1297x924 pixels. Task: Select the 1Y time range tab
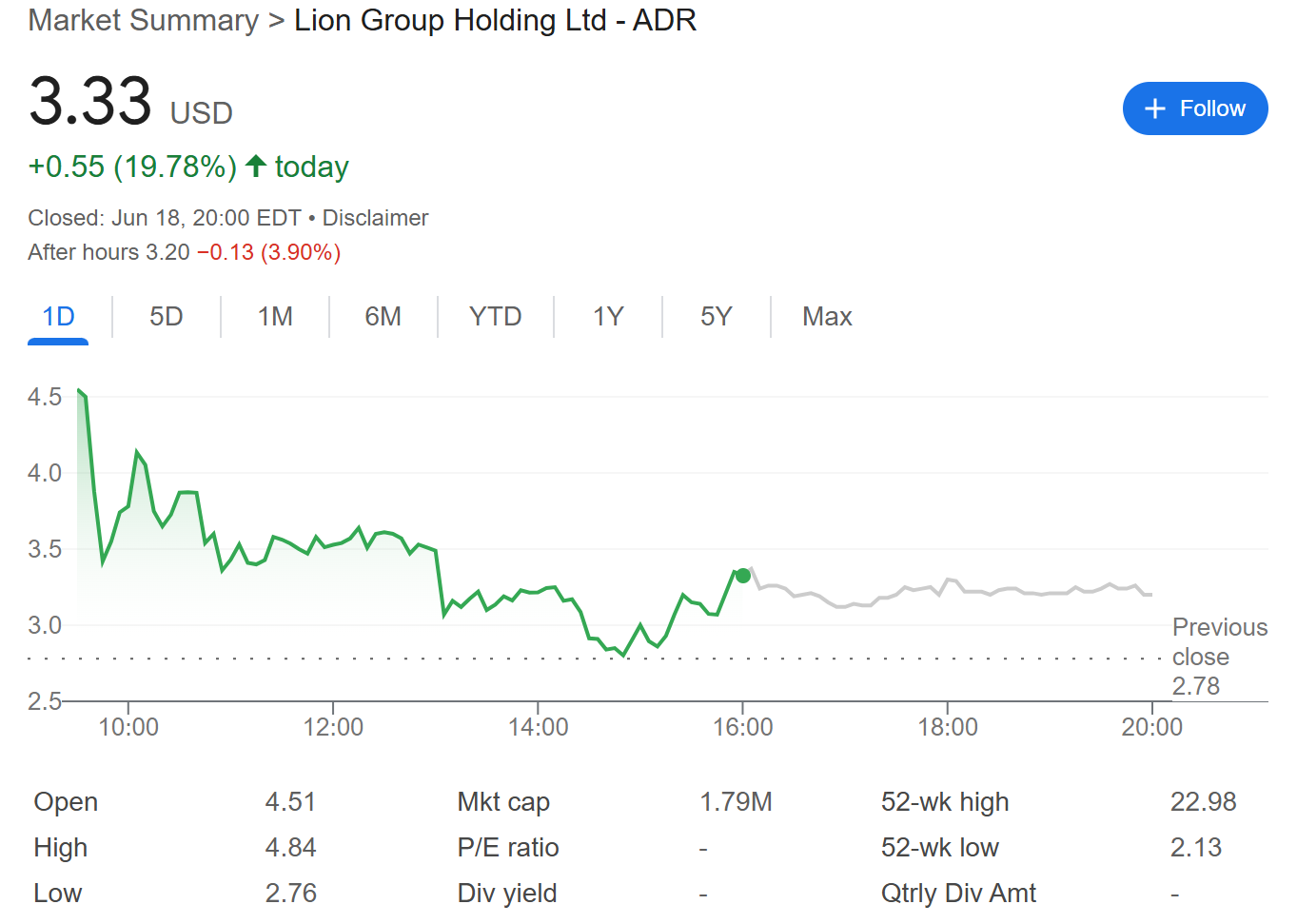608,317
